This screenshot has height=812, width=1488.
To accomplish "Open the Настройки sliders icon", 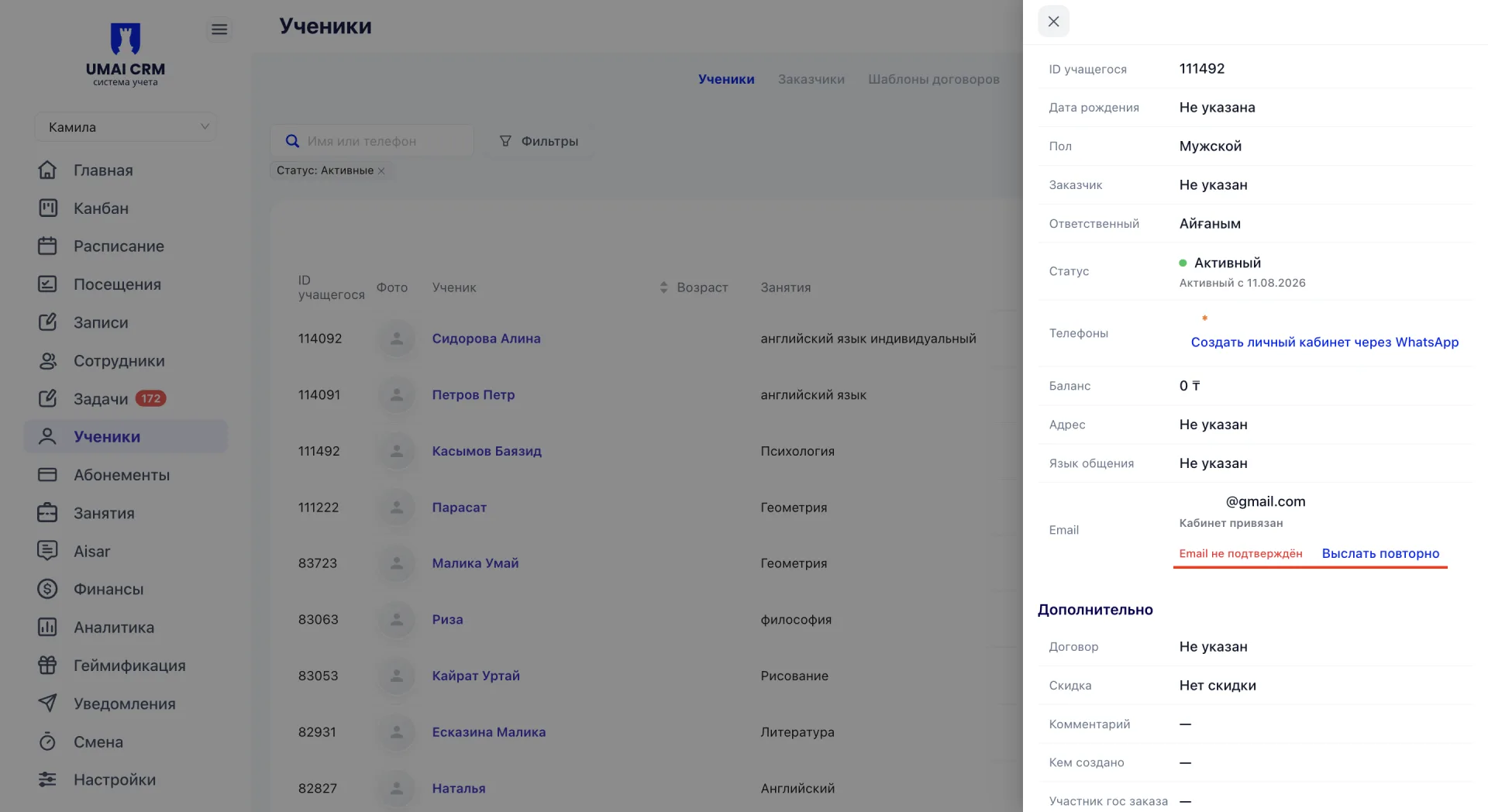I will tap(47, 779).
